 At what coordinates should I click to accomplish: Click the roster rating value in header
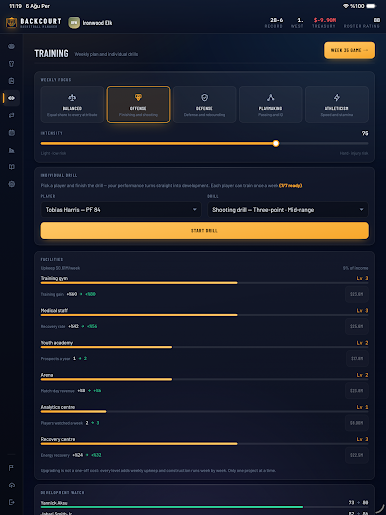coord(377,20)
